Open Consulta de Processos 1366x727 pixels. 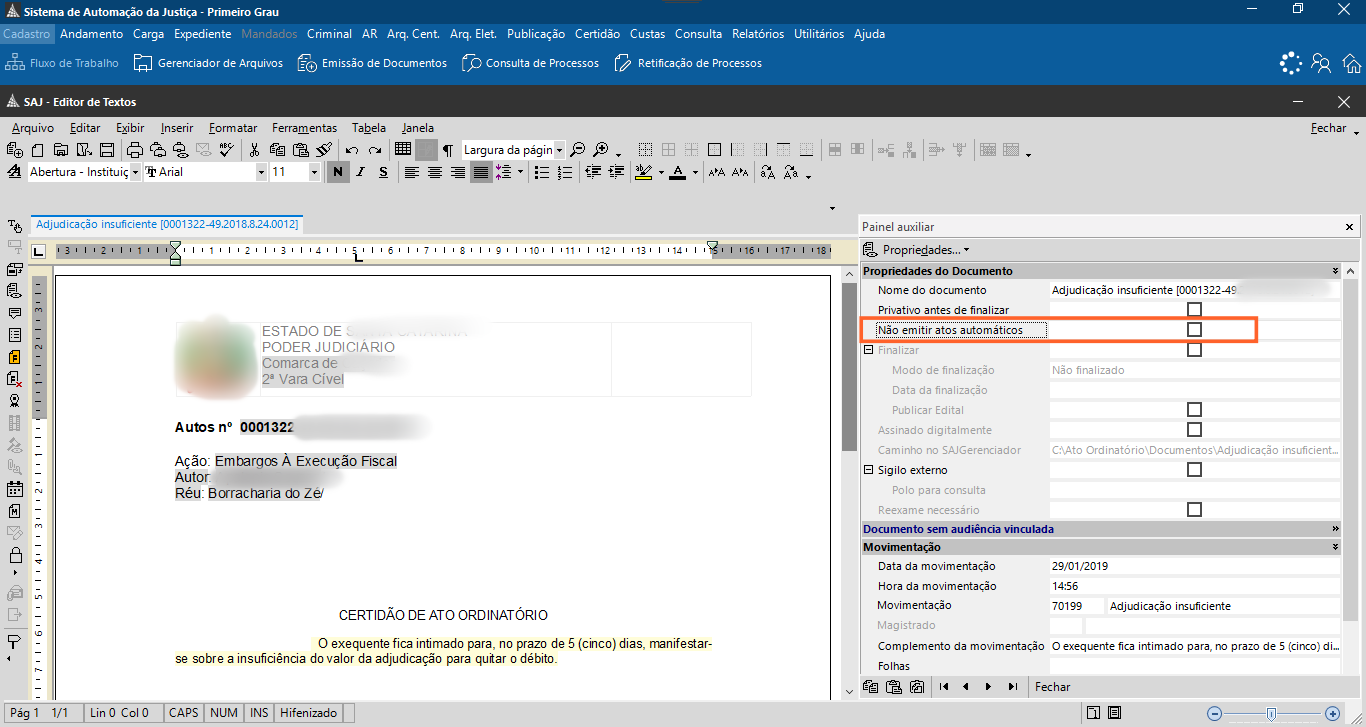tap(530, 63)
